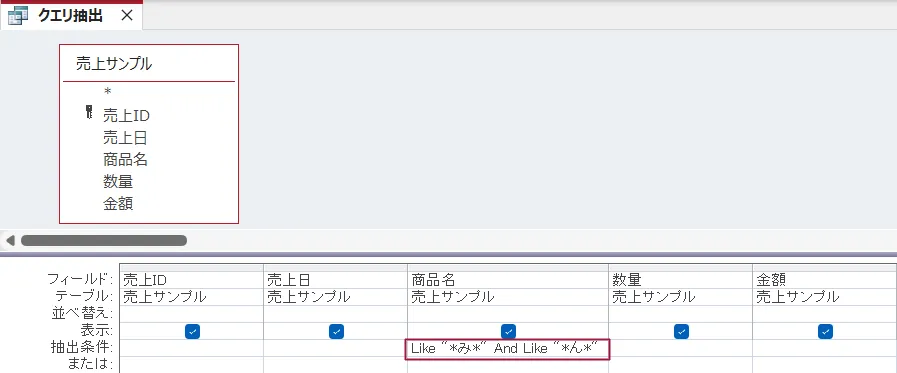Uncheck the 表示 checkbox for 金額
Screen dimensions: 897x373
(x=825, y=331)
